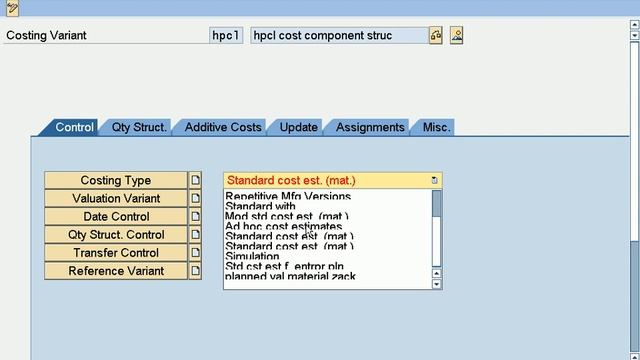
Task: Select Ad hoc cost estimates option
Action: [x=284, y=226]
